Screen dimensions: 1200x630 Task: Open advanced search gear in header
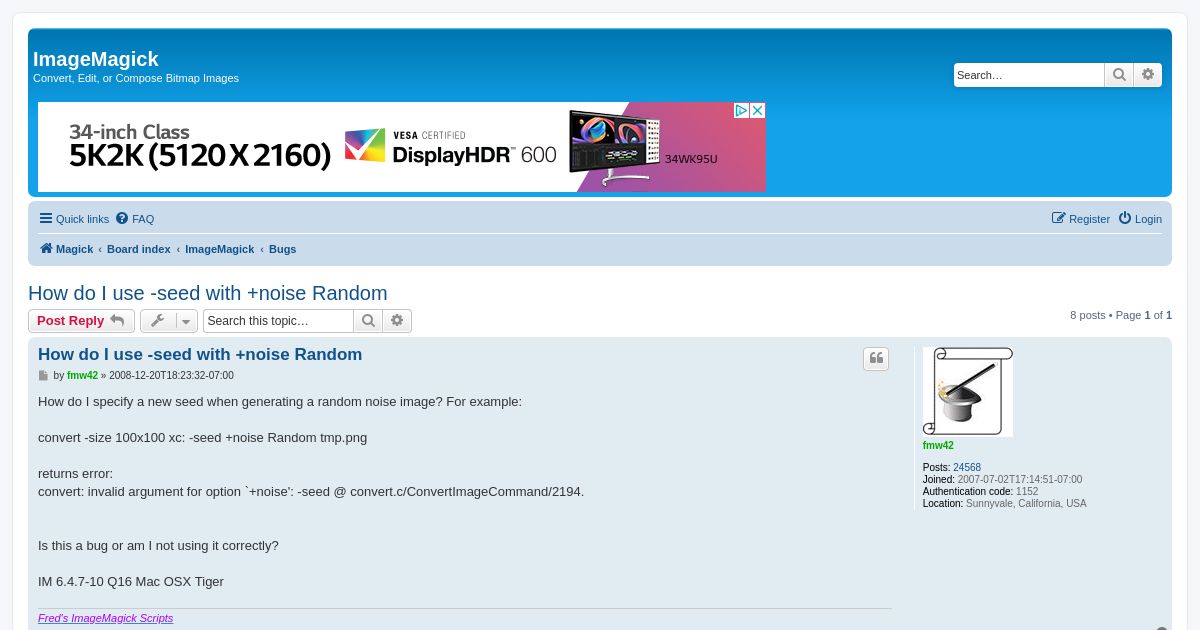pos(1148,75)
